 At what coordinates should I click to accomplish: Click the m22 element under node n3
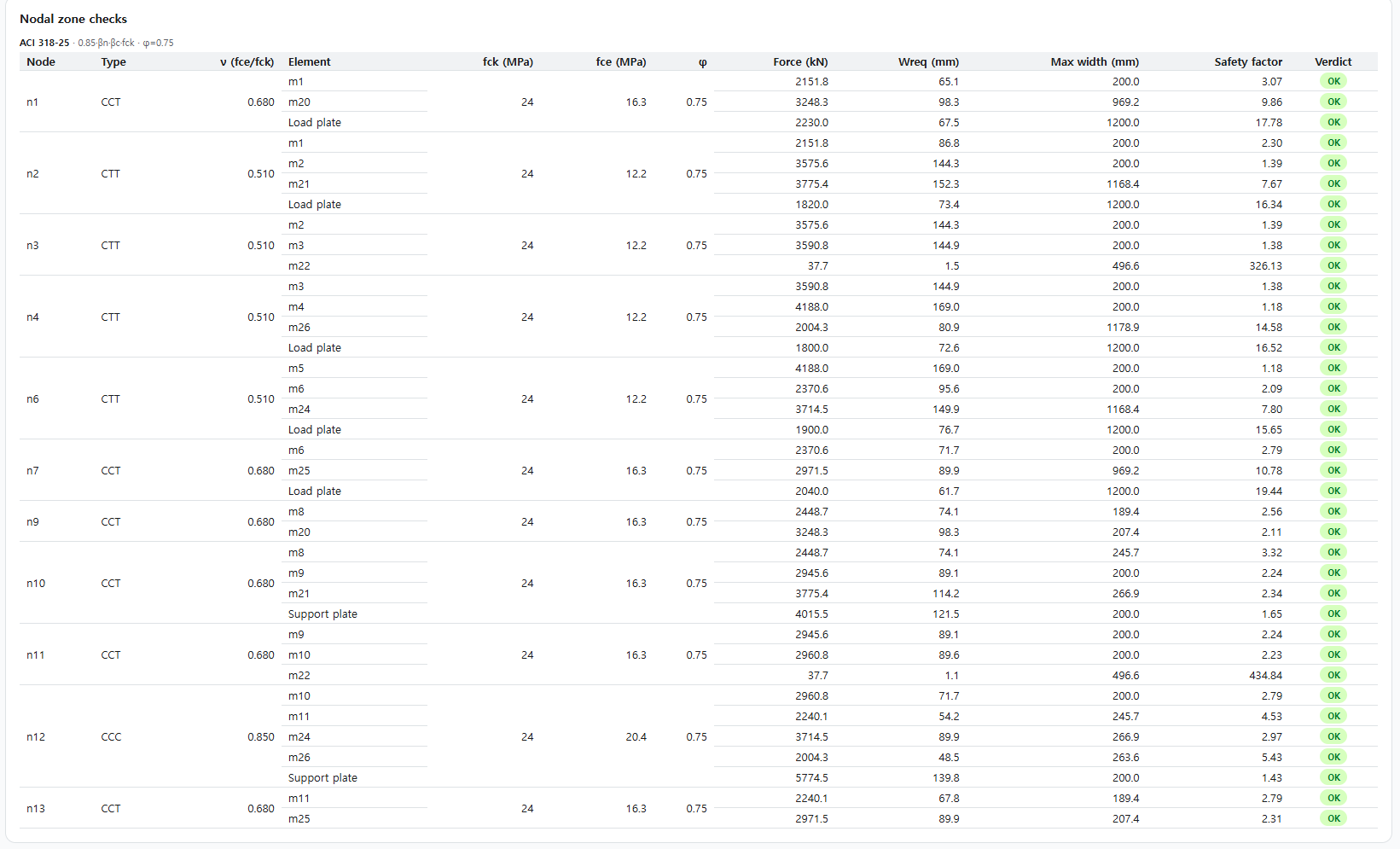coord(299,265)
